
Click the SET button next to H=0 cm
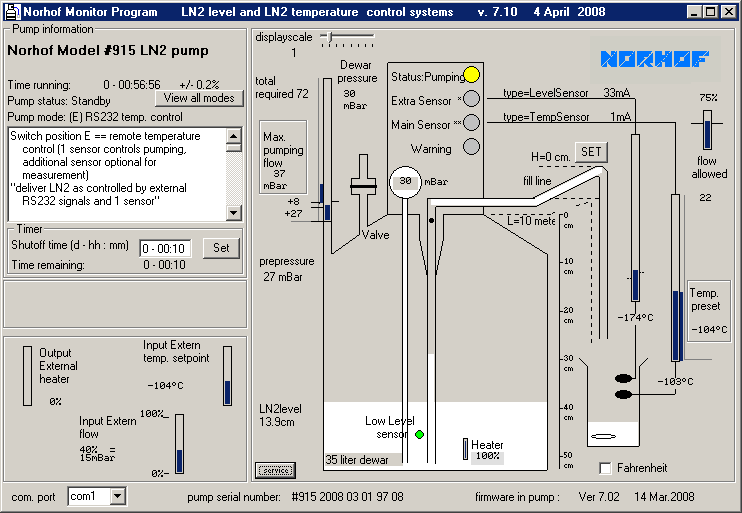[x=591, y=152]
